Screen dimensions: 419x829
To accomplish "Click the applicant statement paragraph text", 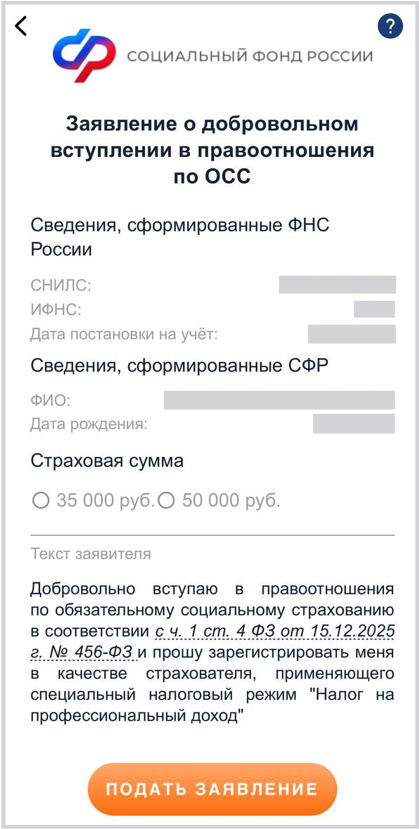I will [x=212, y=653].
